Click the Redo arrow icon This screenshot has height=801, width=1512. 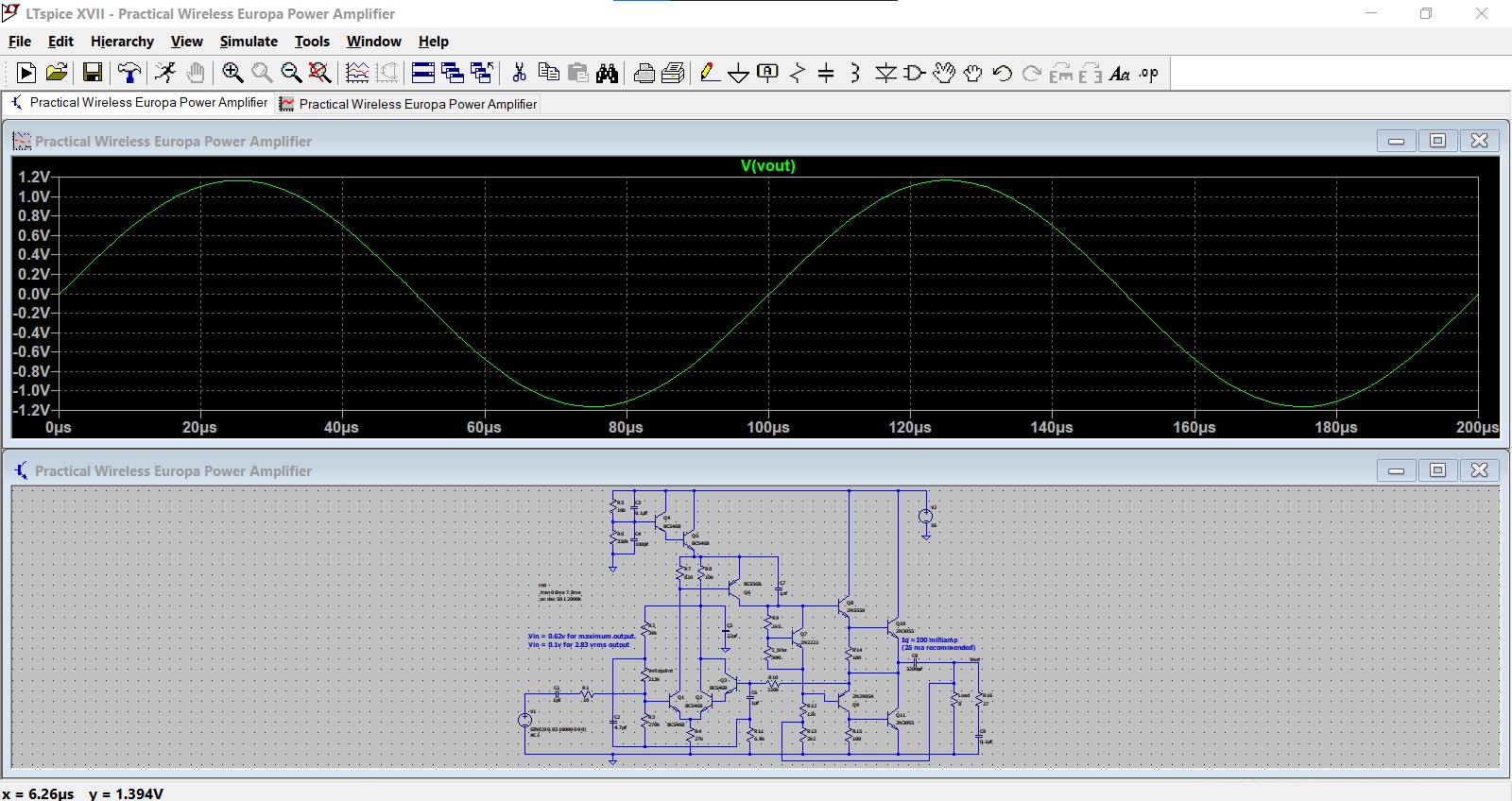point(1032,73)
